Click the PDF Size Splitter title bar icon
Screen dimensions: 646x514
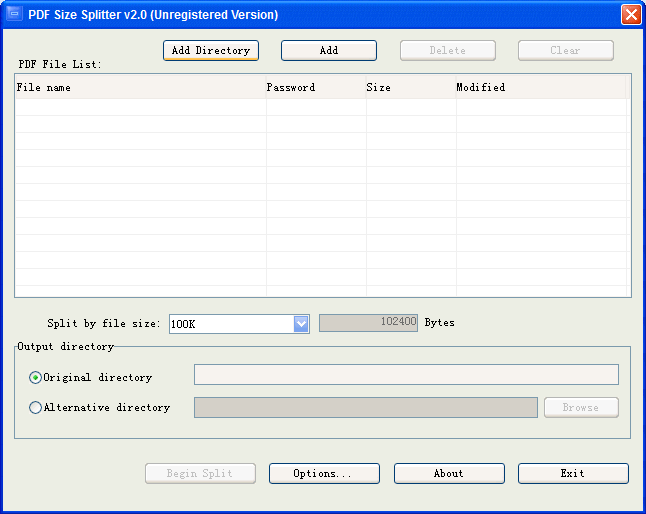tap(15, 15)
